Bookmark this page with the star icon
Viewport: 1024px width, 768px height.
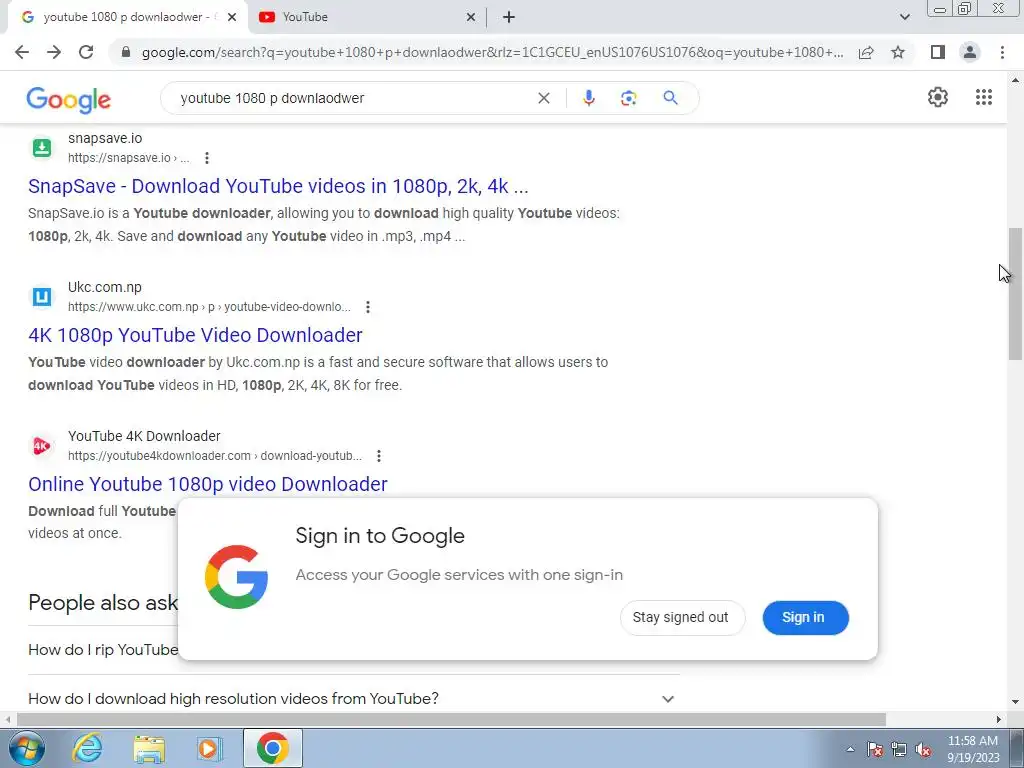click(898, 52)
